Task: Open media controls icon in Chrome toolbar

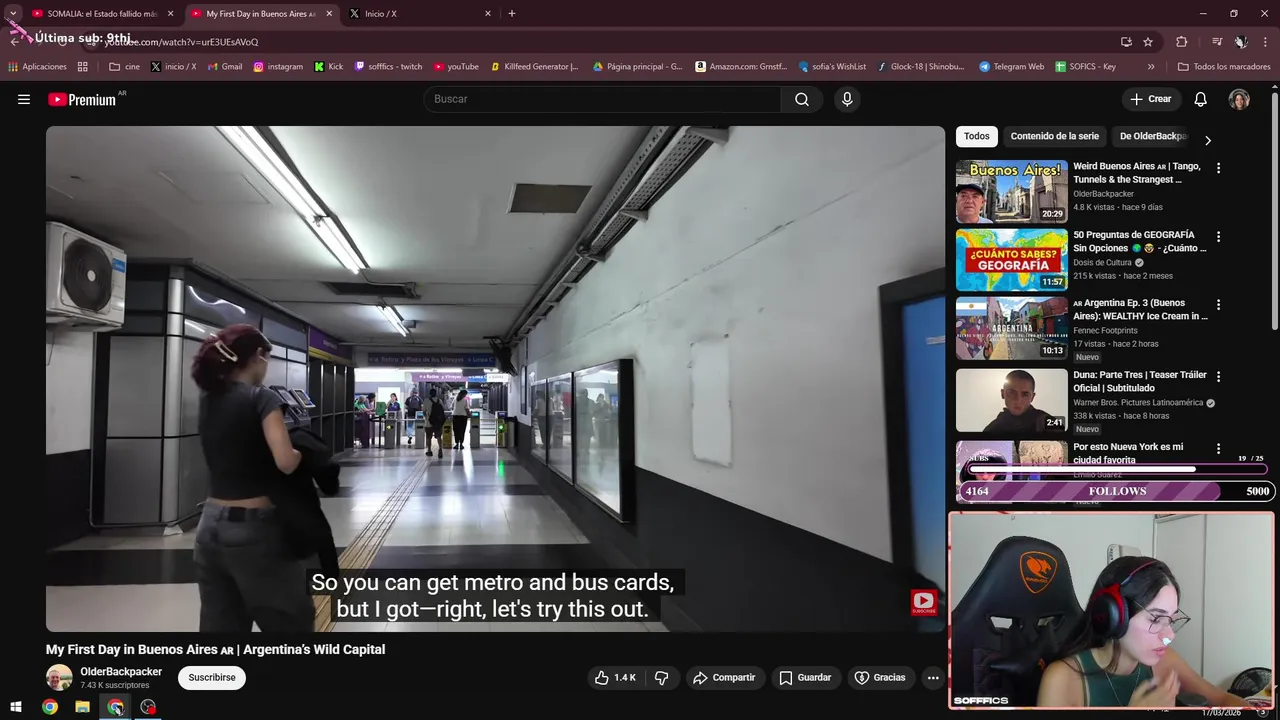Action: click(x=1217, y=42)
